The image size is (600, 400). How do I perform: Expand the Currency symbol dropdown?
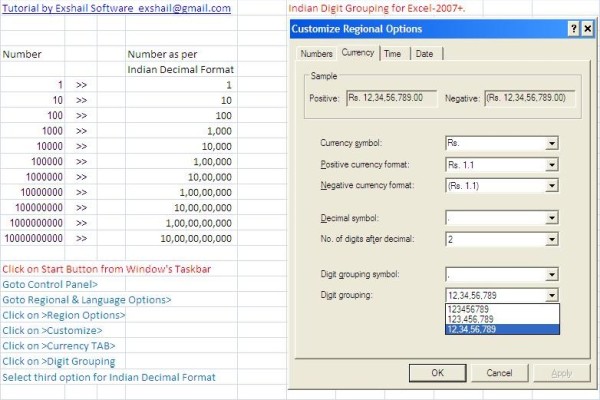coord(551,144)
